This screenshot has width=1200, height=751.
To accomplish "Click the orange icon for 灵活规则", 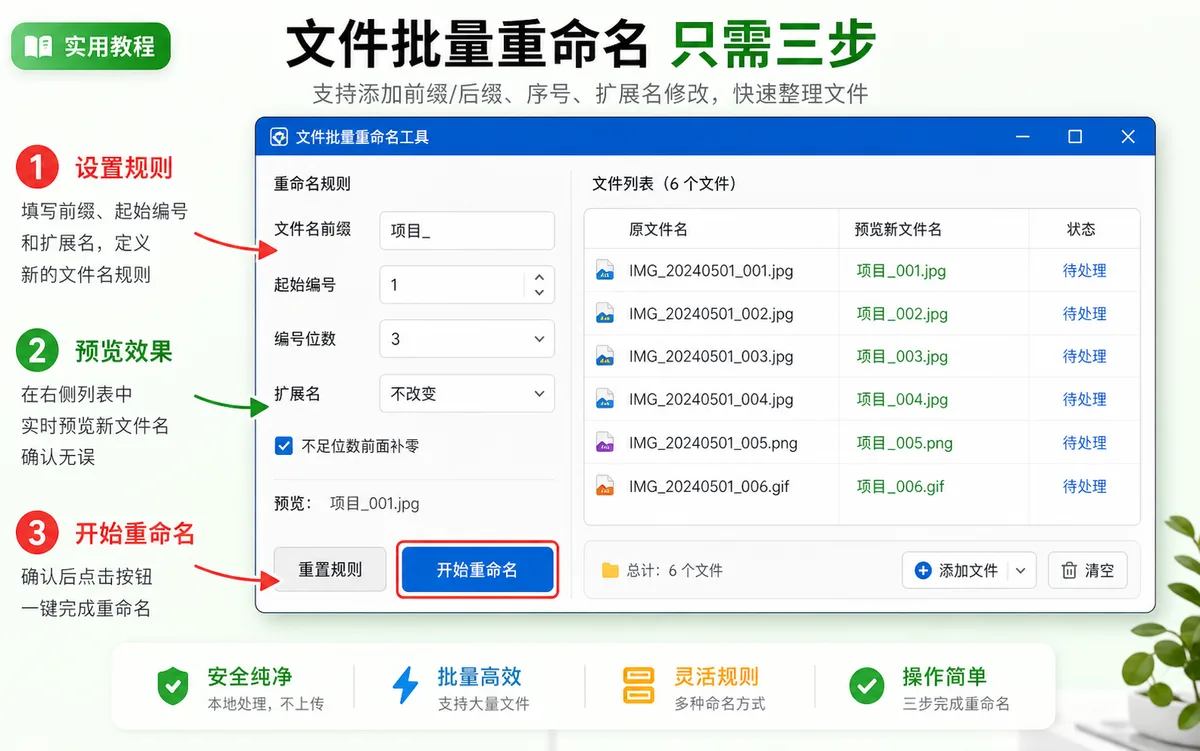I will 638,686.
